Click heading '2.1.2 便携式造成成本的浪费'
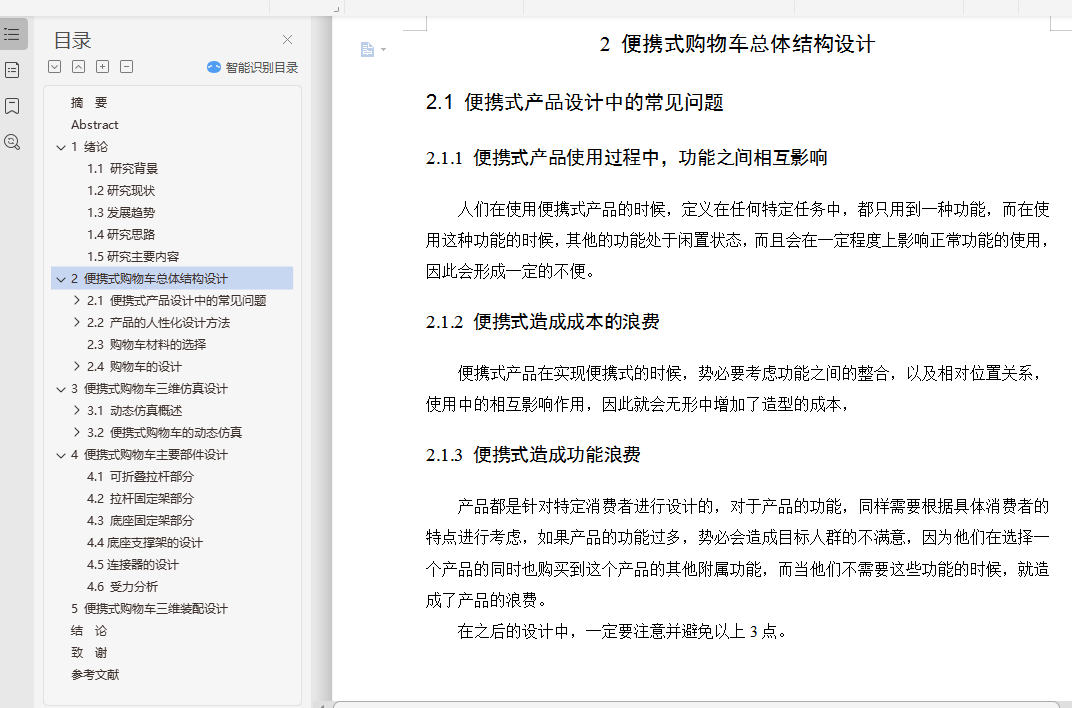 (542, 322)
